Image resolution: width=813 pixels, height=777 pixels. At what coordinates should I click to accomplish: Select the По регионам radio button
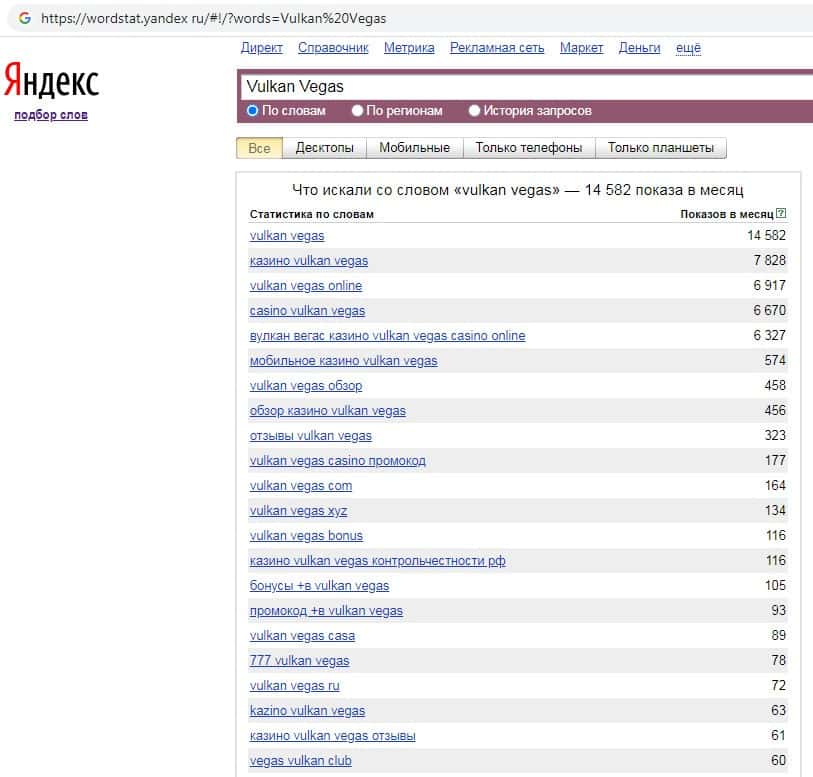click(357, 111)
